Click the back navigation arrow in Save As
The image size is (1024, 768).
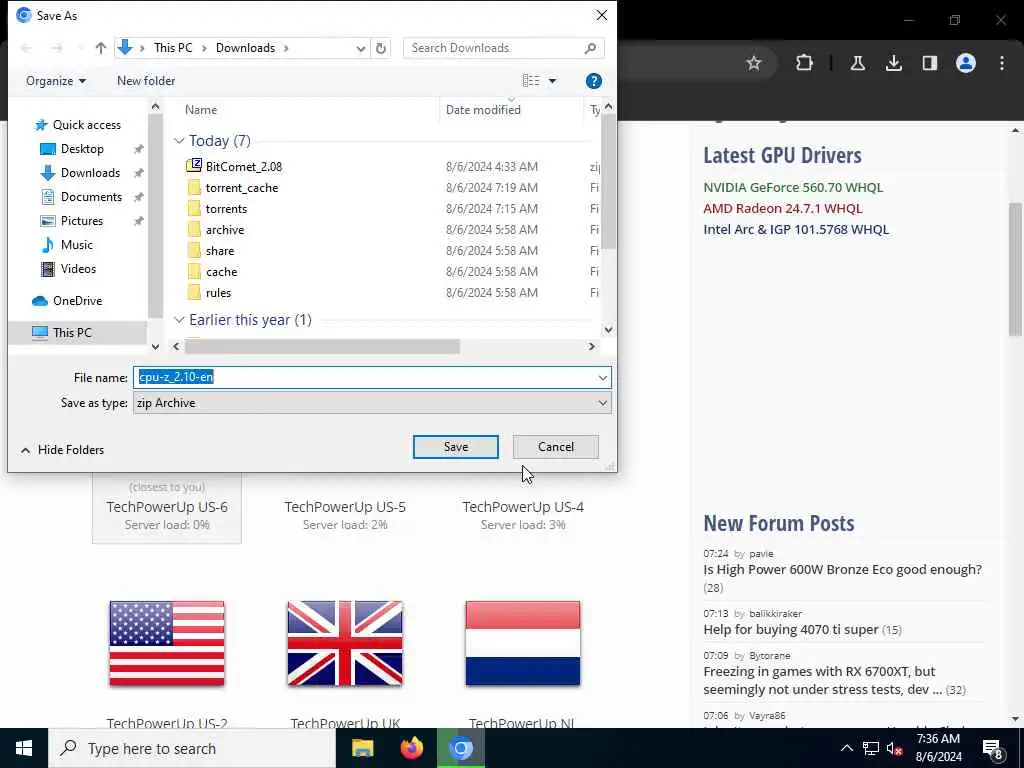click(27, 48)
